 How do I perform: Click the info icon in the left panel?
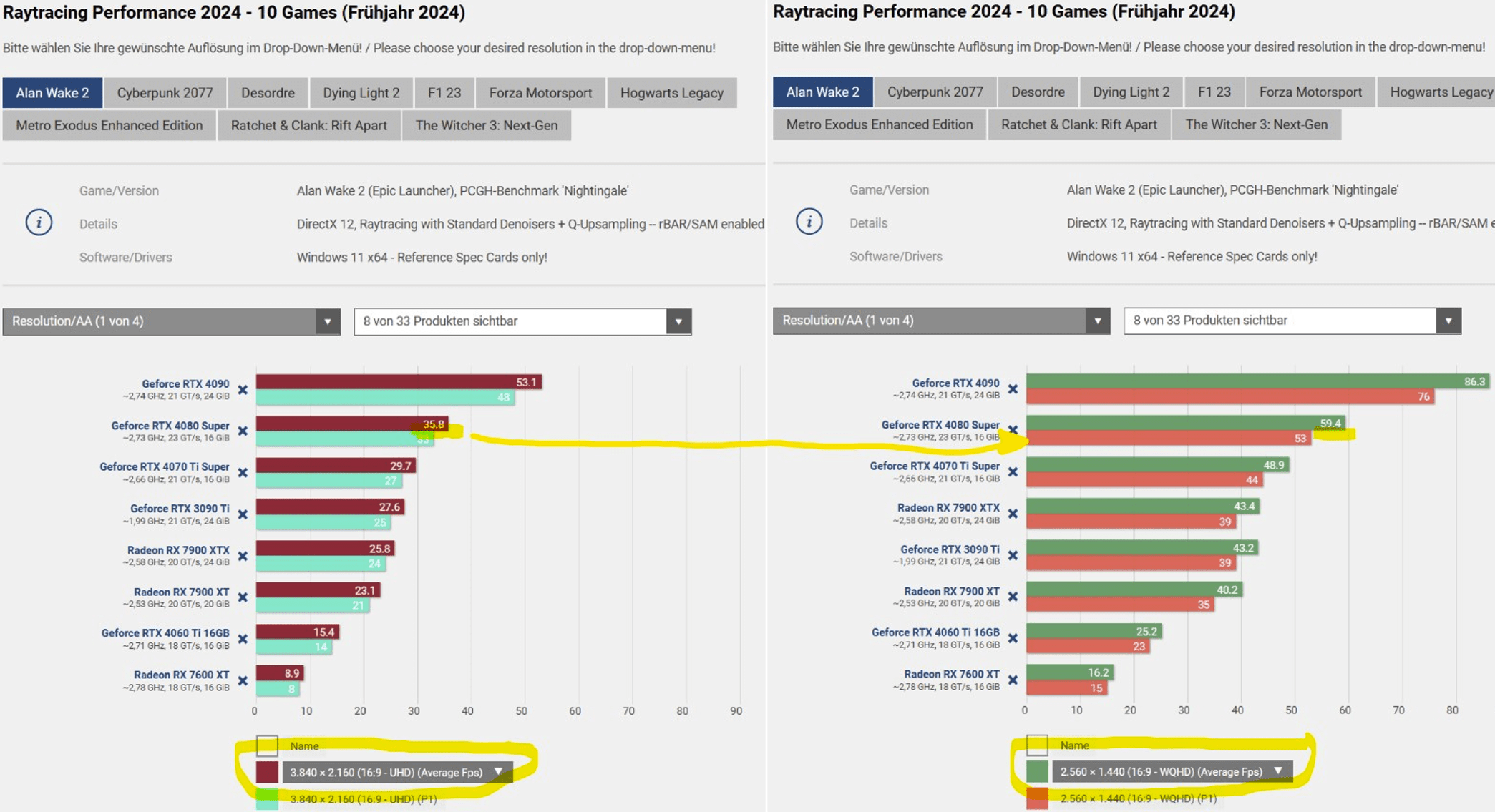tap(39, 222)
